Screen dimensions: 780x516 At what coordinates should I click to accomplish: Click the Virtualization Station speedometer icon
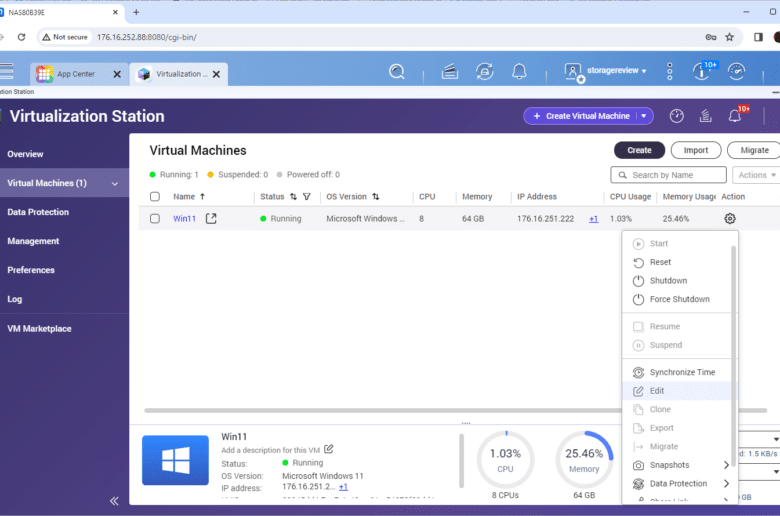click(x=677, y=116)
